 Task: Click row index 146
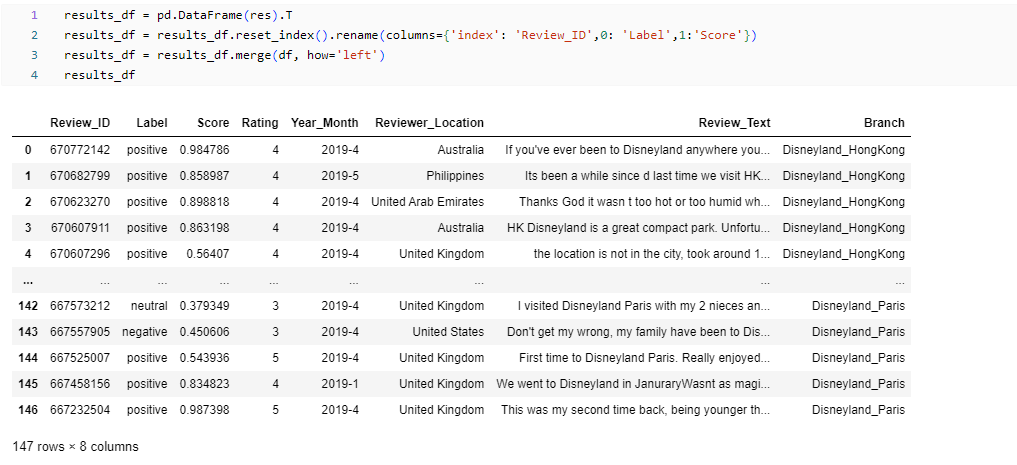pyautogui.click(x=28, y=409)
